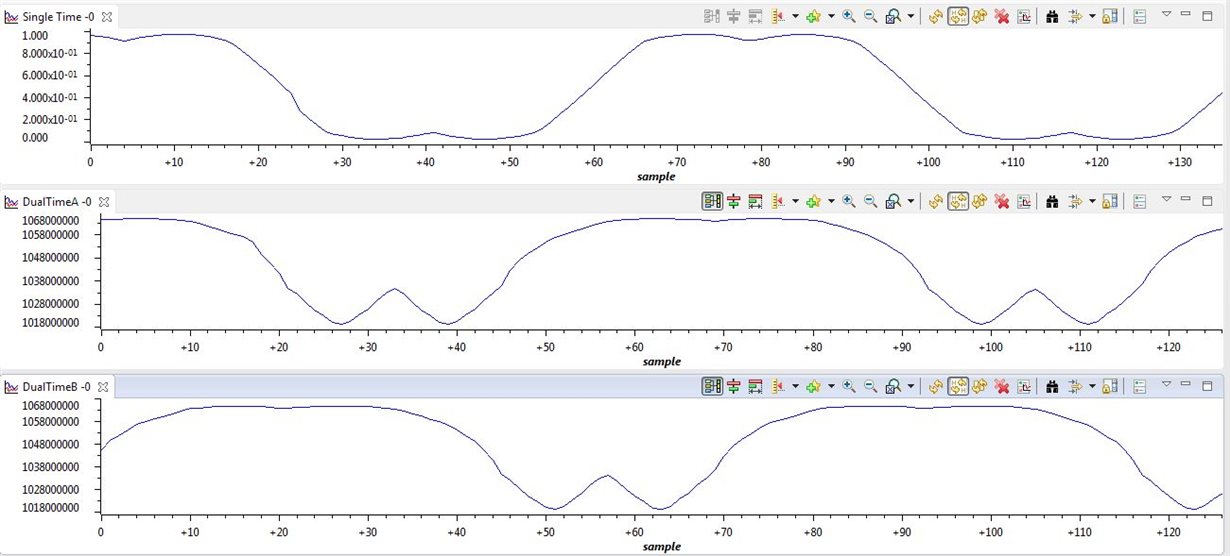Click the binoculars icon in DualTimeB toolbar
The image size is (1230, 556).
[1052, 385]
